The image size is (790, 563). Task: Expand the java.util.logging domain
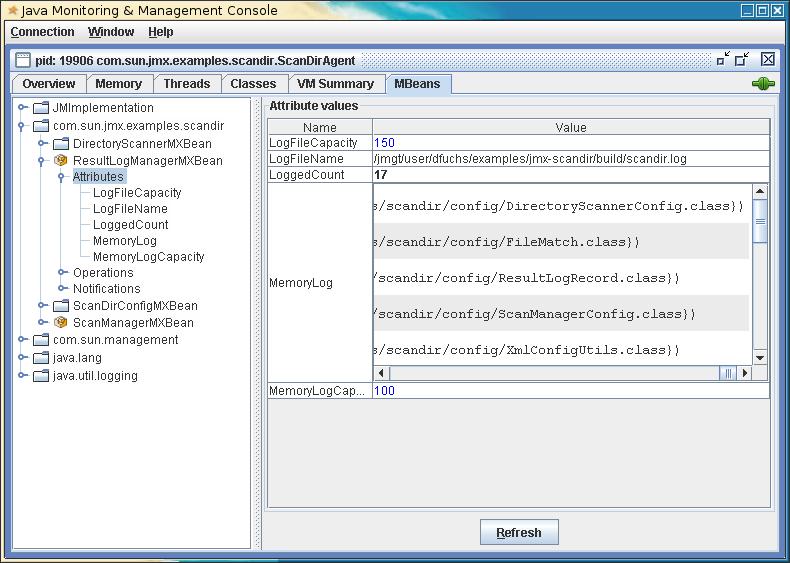(x=21, y=376)
